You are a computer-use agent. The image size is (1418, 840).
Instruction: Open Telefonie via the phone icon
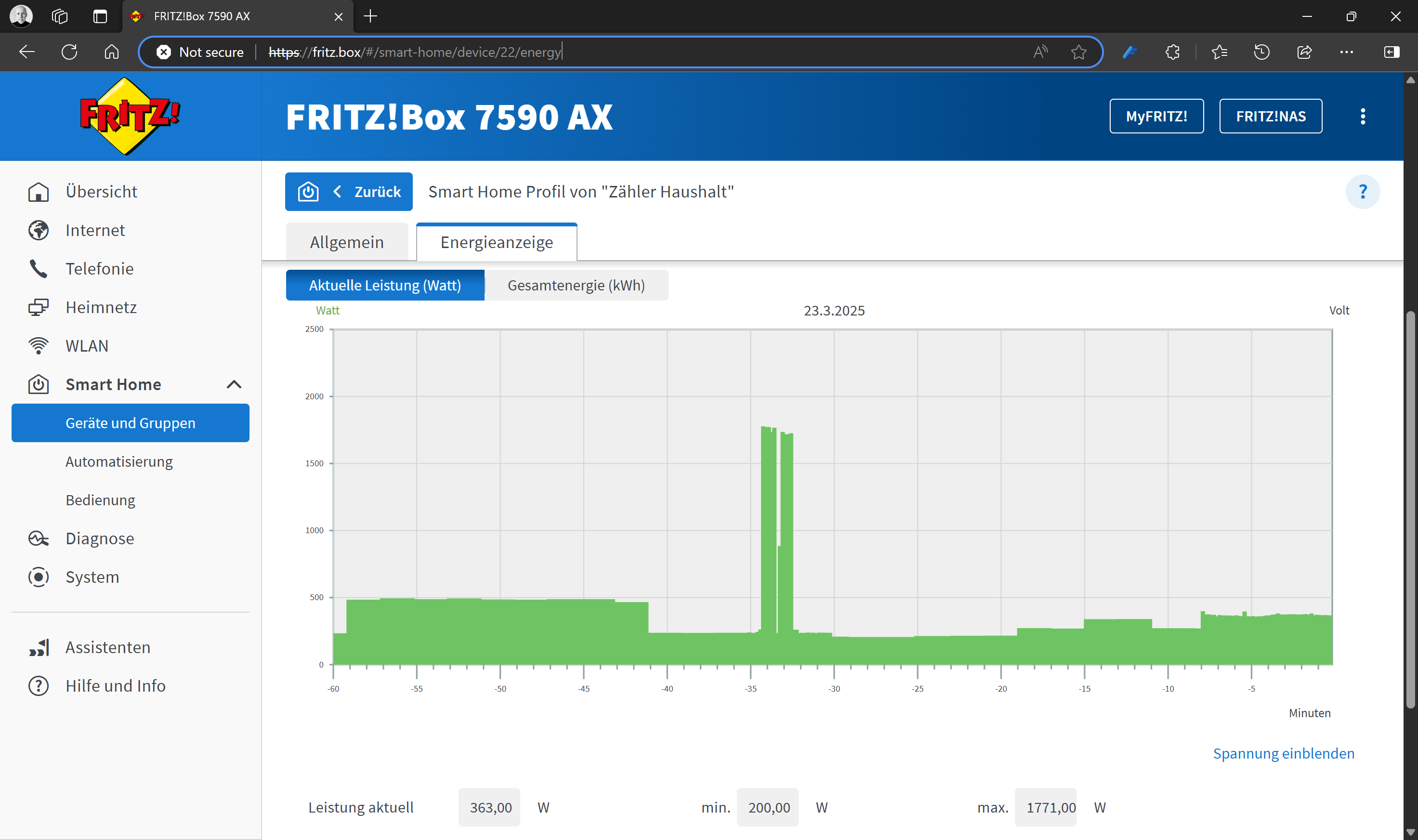[38, 269]
